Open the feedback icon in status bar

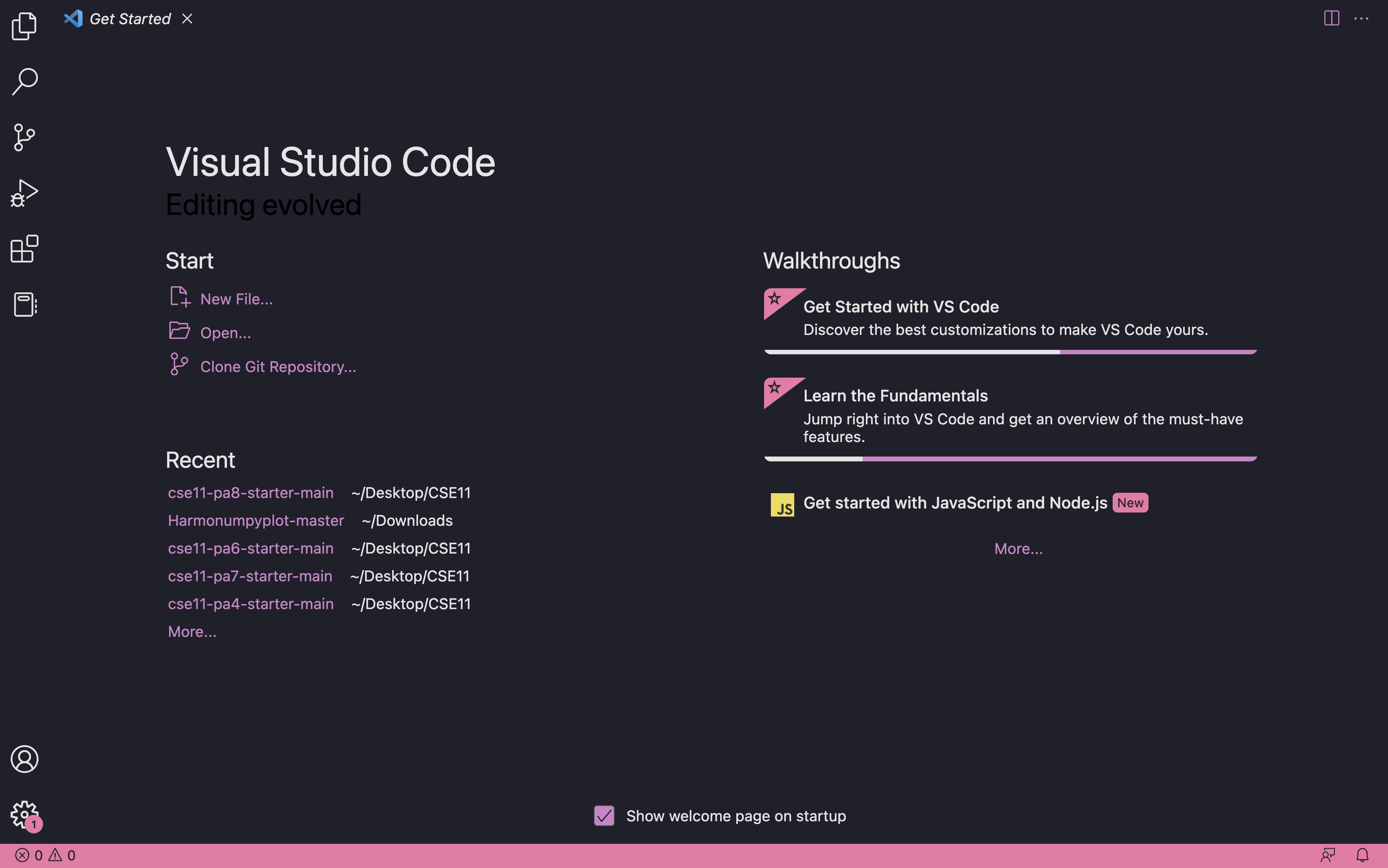1328,856
